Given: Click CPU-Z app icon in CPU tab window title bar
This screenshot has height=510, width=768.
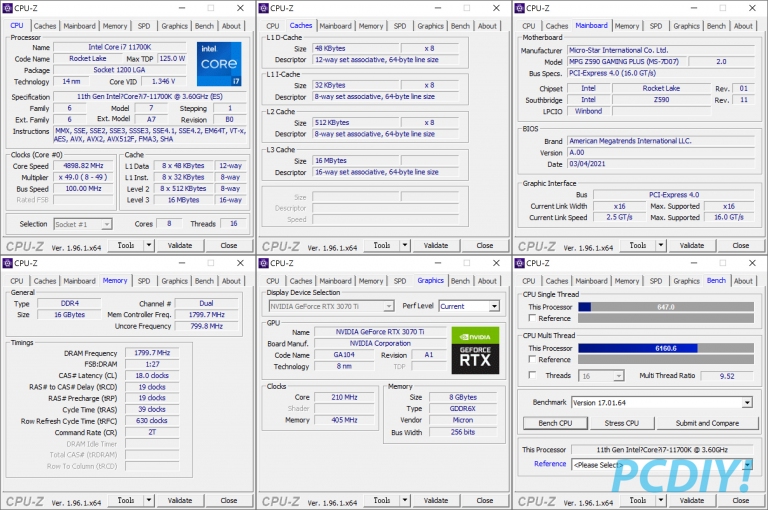Looking at the screenshot, I should (x=7, y=8).
